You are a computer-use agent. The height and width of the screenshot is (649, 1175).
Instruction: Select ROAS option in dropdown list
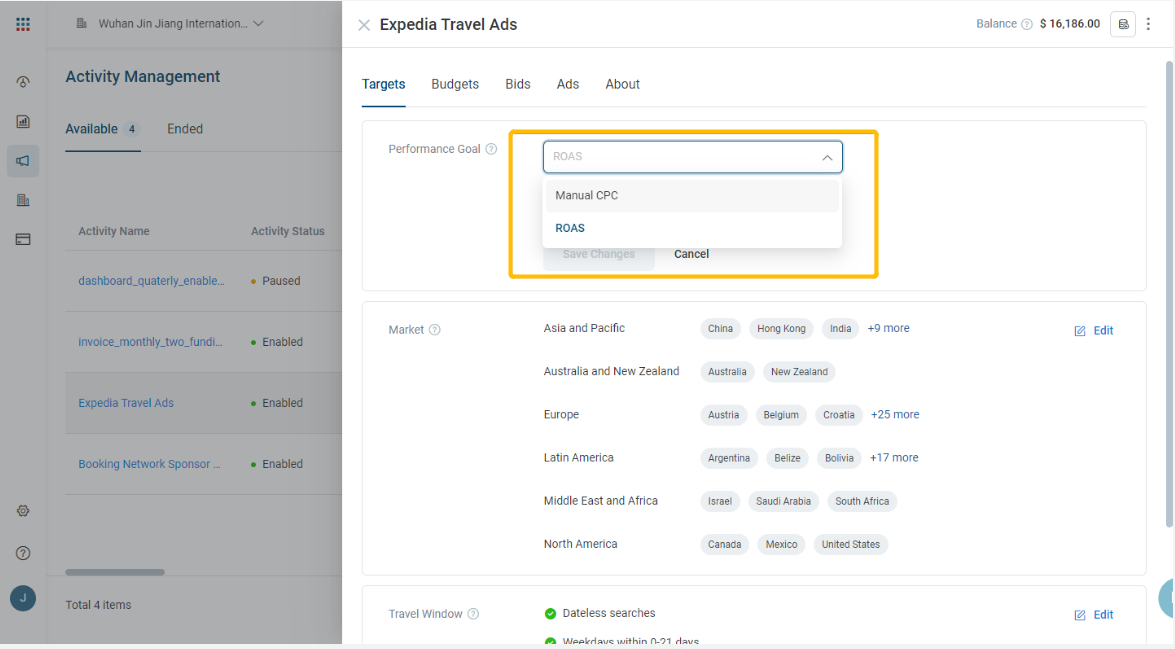[x=692, y=228]
